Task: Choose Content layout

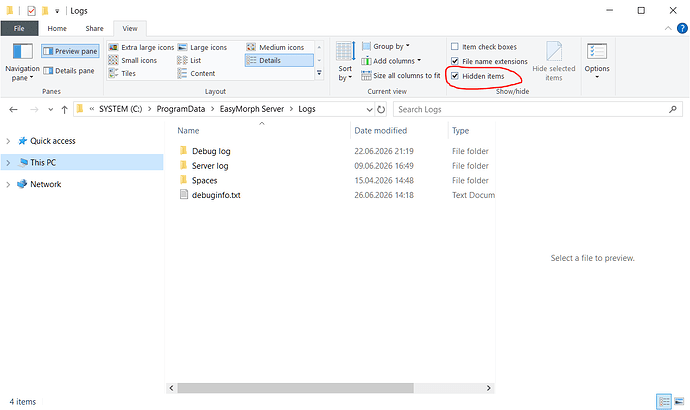Action: tap(196, 73)
